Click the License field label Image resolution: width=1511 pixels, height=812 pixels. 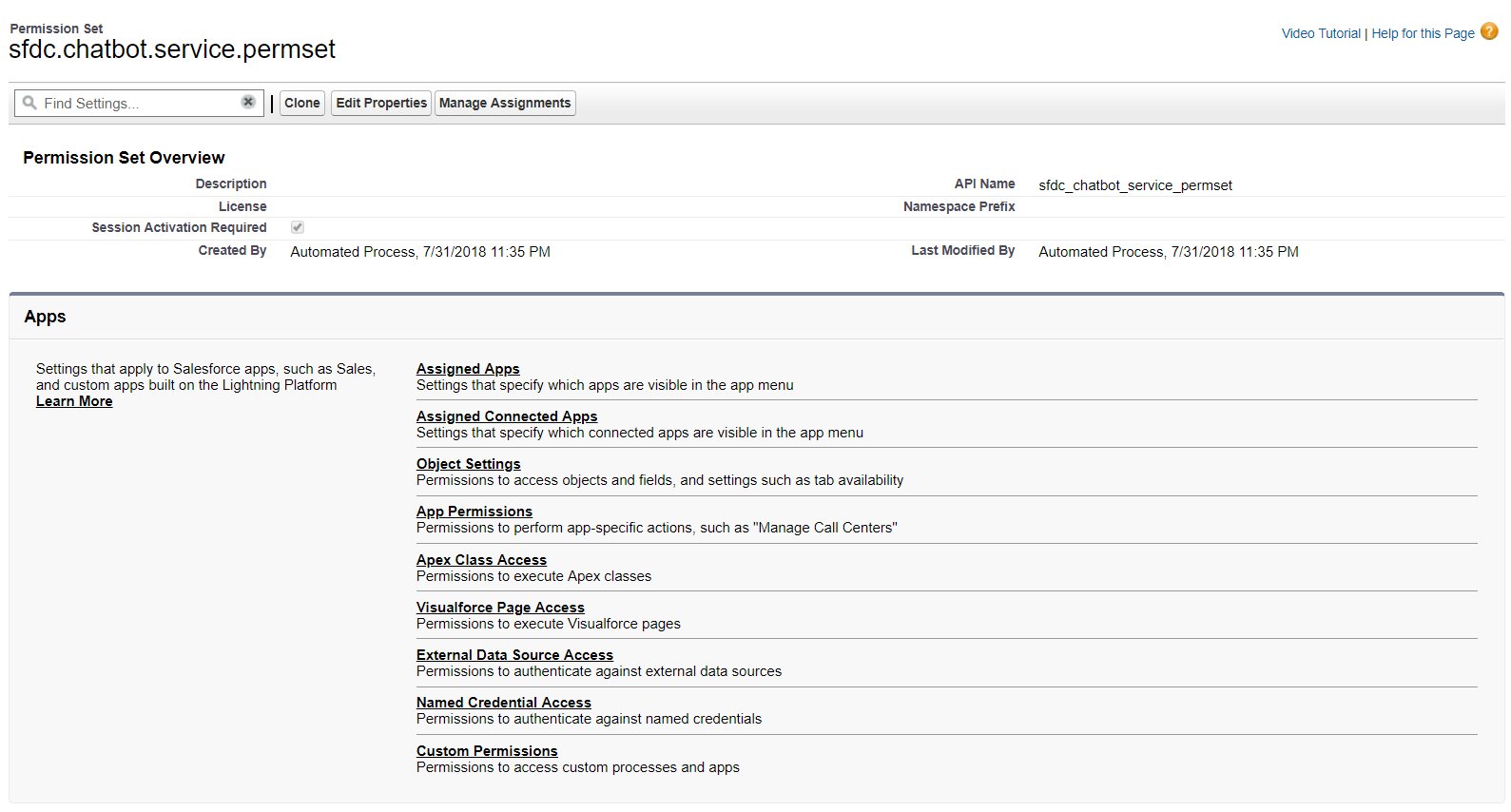[242, 206]
